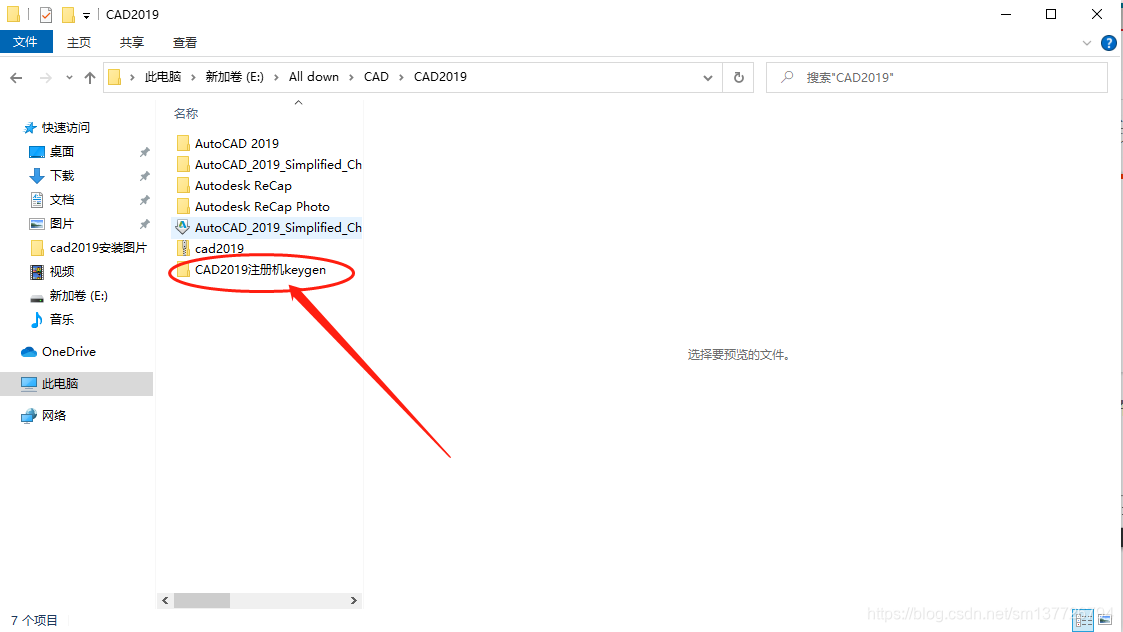1123x632 pixels.
Task: Refresh the CAD2019 folder view
Action: [x=738, y=77]
